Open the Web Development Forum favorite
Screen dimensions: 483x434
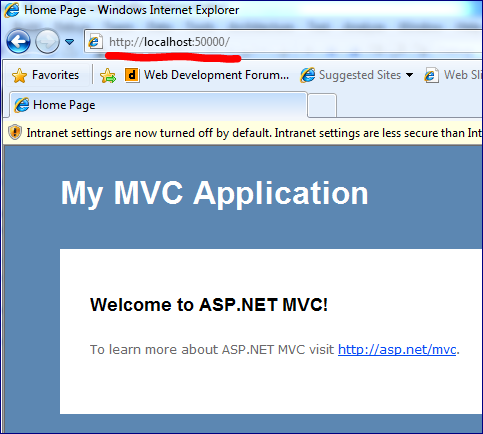click(x=207, y=75)
